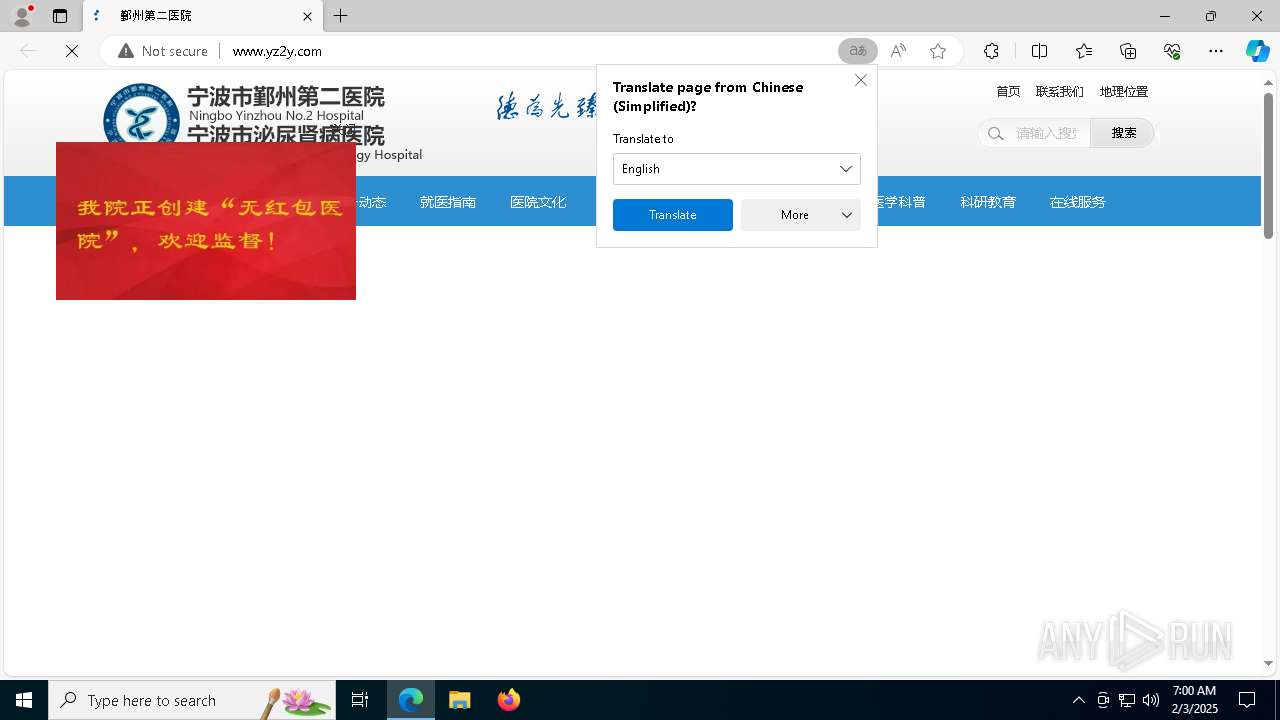Select the 鄞州第二医院 browser tab
This screenshot has width=1280, height=720.
click(x=203, y=16)
